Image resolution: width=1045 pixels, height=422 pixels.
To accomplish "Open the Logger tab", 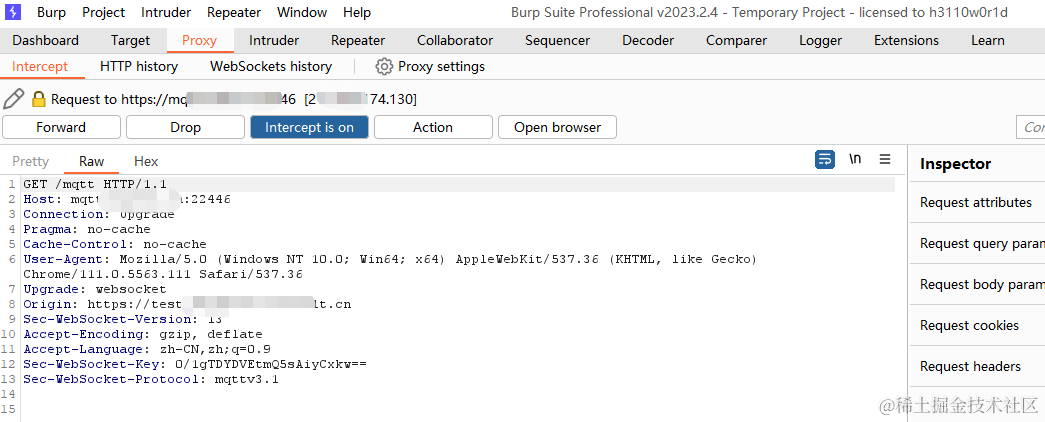I will [x=820, y=41].
